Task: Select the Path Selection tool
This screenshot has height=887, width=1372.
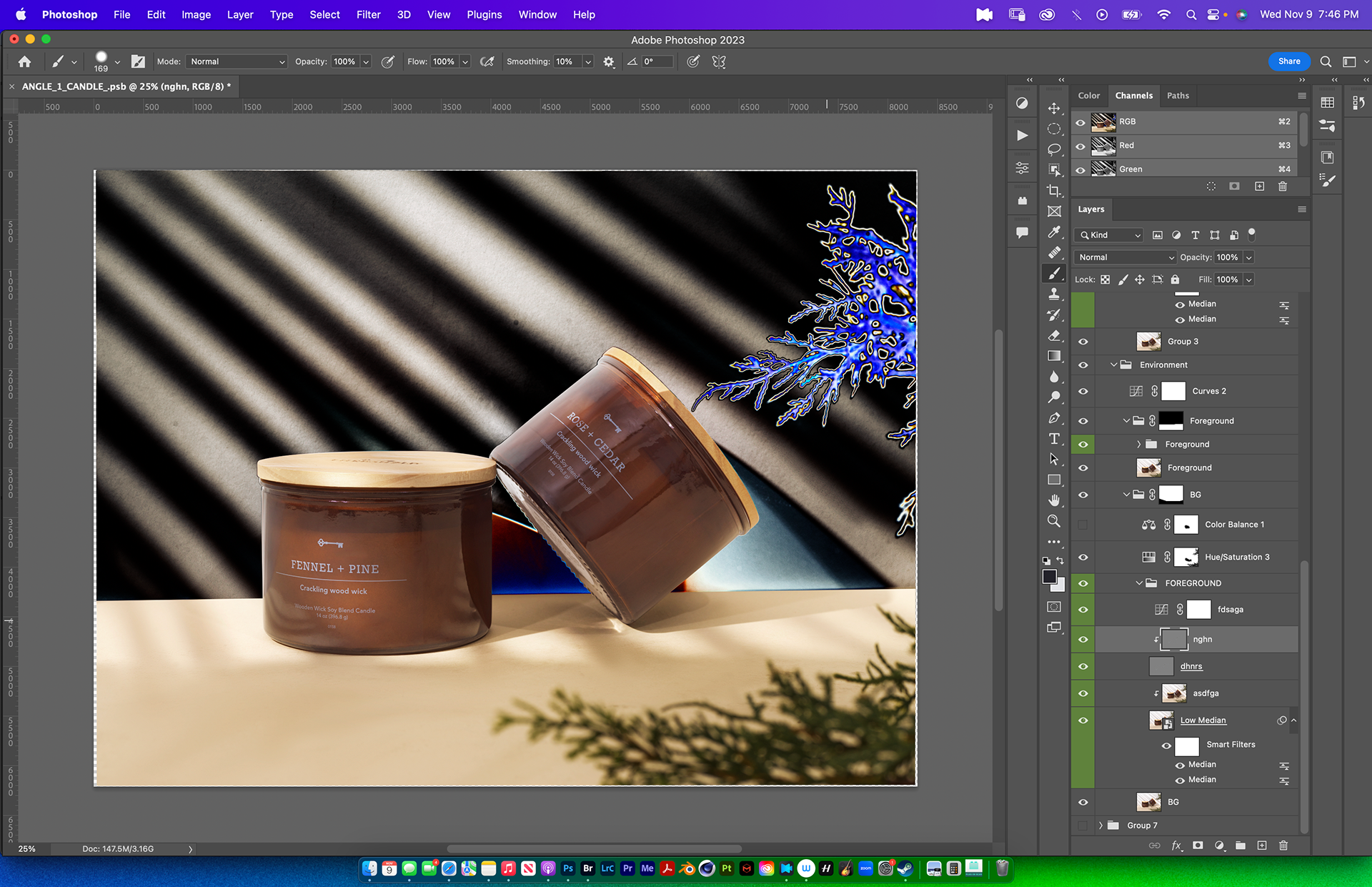Action: coord(1054,460)
